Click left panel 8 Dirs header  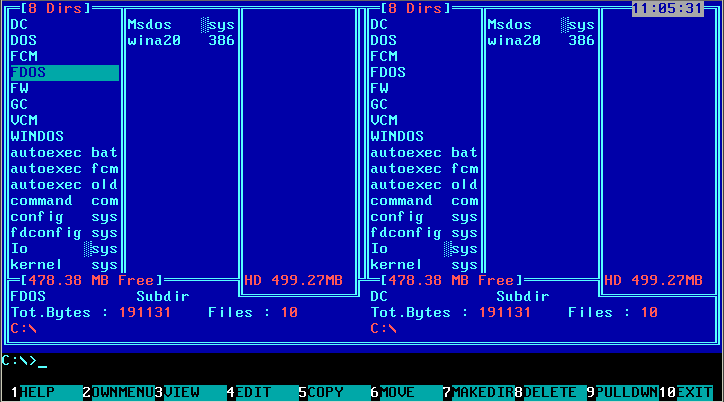pos(55,8)
